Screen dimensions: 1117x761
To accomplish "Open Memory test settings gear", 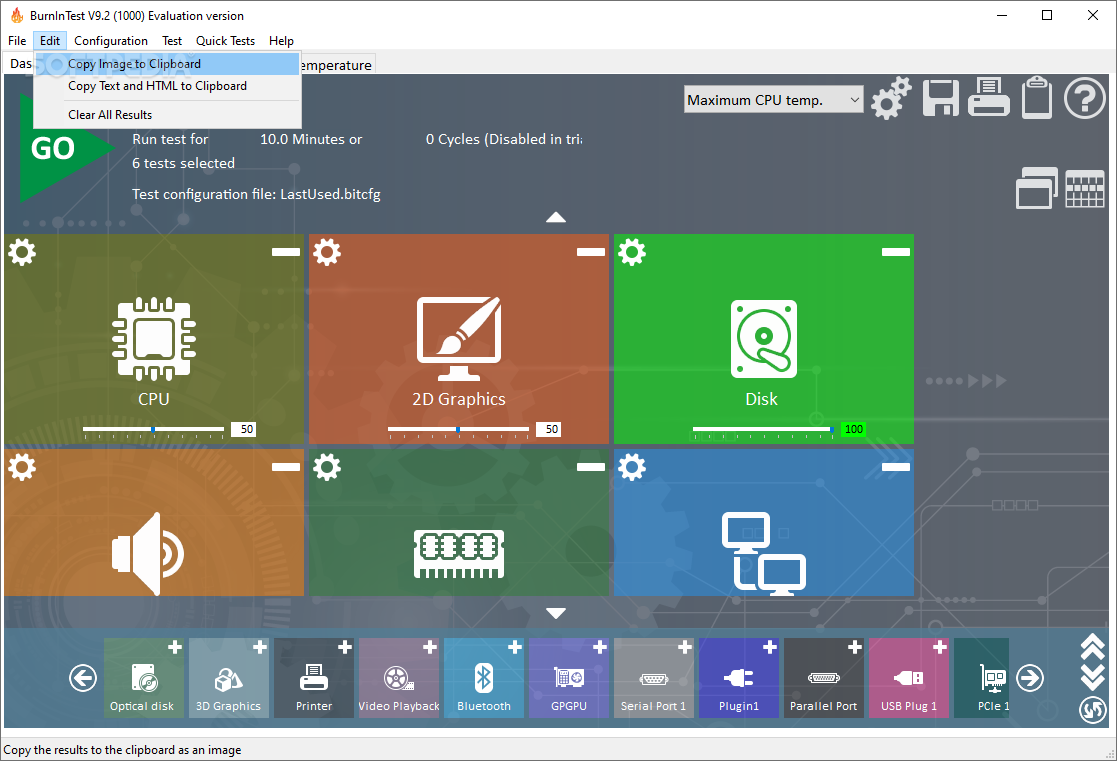I will point(327,467).
